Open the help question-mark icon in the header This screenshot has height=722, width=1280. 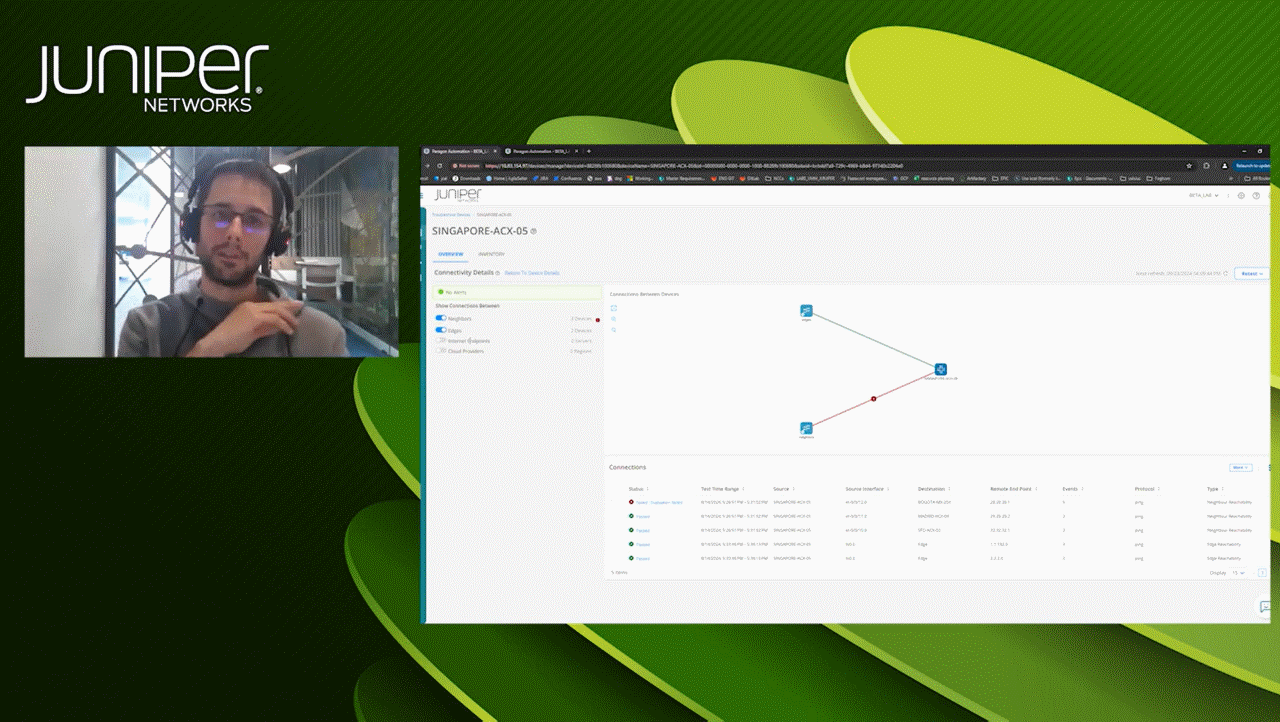pyautogui.click(x=1256, y=195)
